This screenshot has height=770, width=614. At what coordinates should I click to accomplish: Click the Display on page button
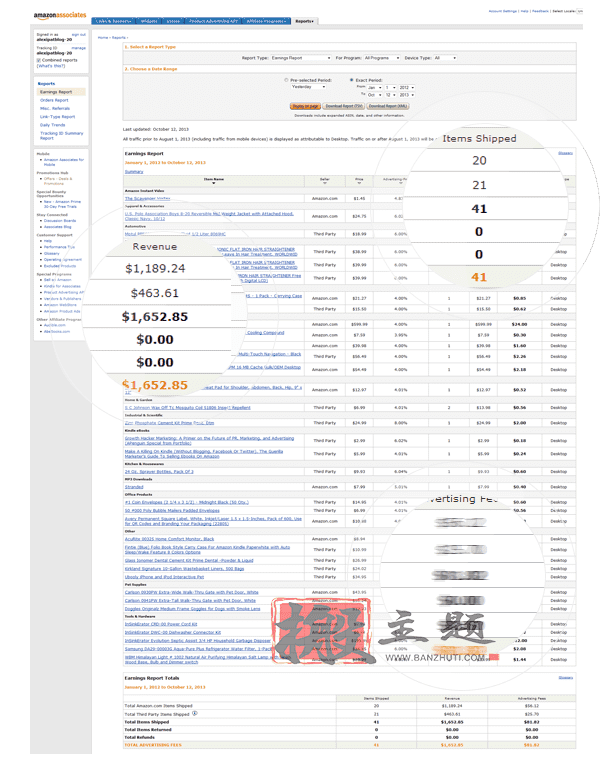[305, 106]
